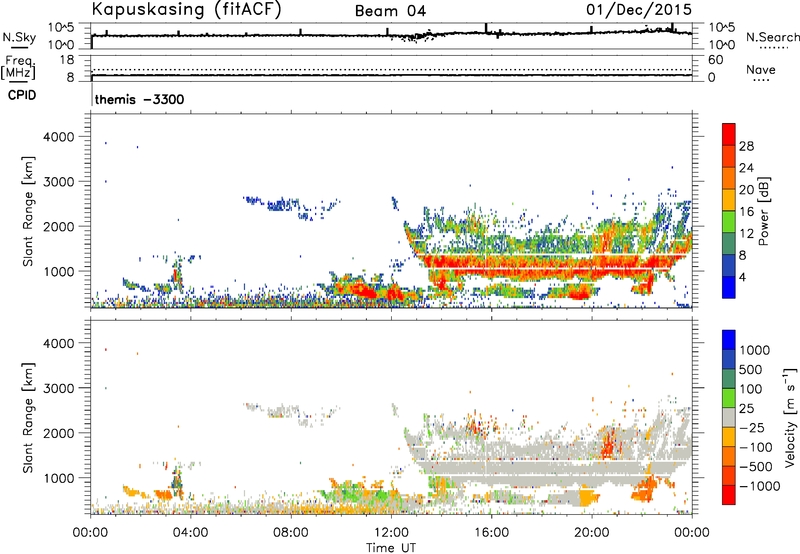Click the Time UT axis title
800x554 pixels.
click(391, 548)
